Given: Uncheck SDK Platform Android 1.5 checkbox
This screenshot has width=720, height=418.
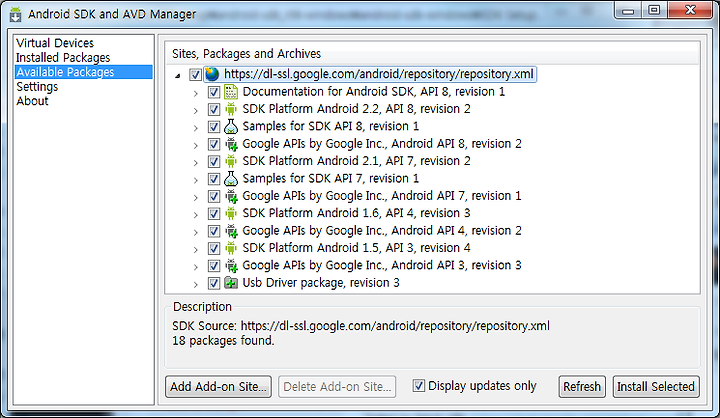Looking at the screenshot, I should (214, 249).
